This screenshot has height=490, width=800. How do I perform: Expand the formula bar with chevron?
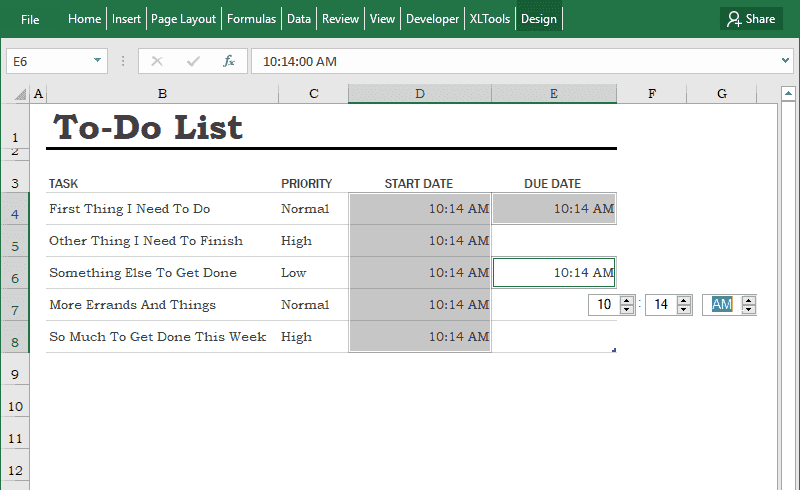pos(785,61)
